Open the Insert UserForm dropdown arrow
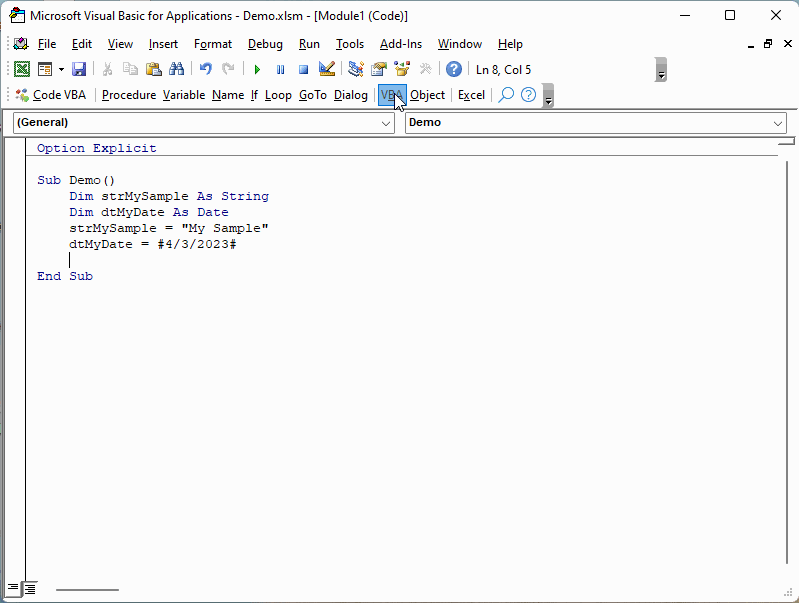The image size is (799, 603). click(61, 69)
